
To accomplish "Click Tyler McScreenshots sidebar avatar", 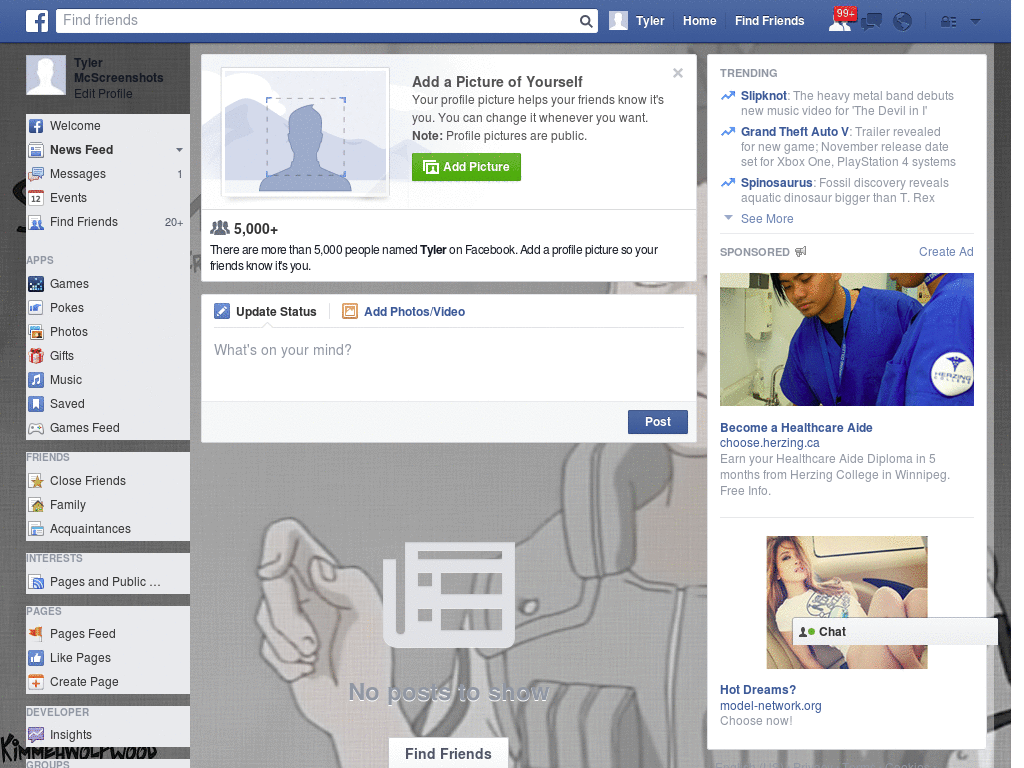I will [x=46, y=75].
